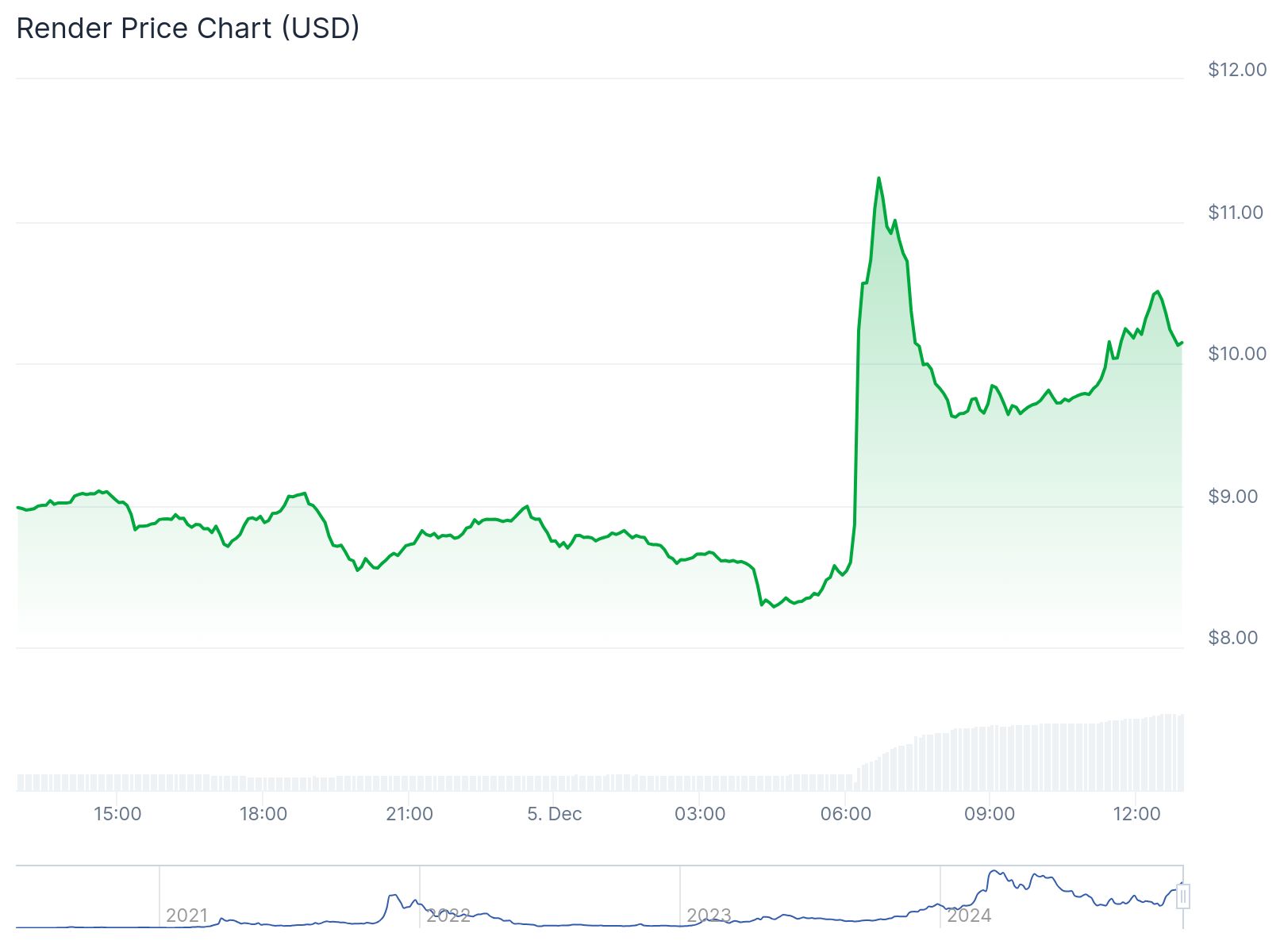Click the 2024 label in navigator

coord(968,916)
